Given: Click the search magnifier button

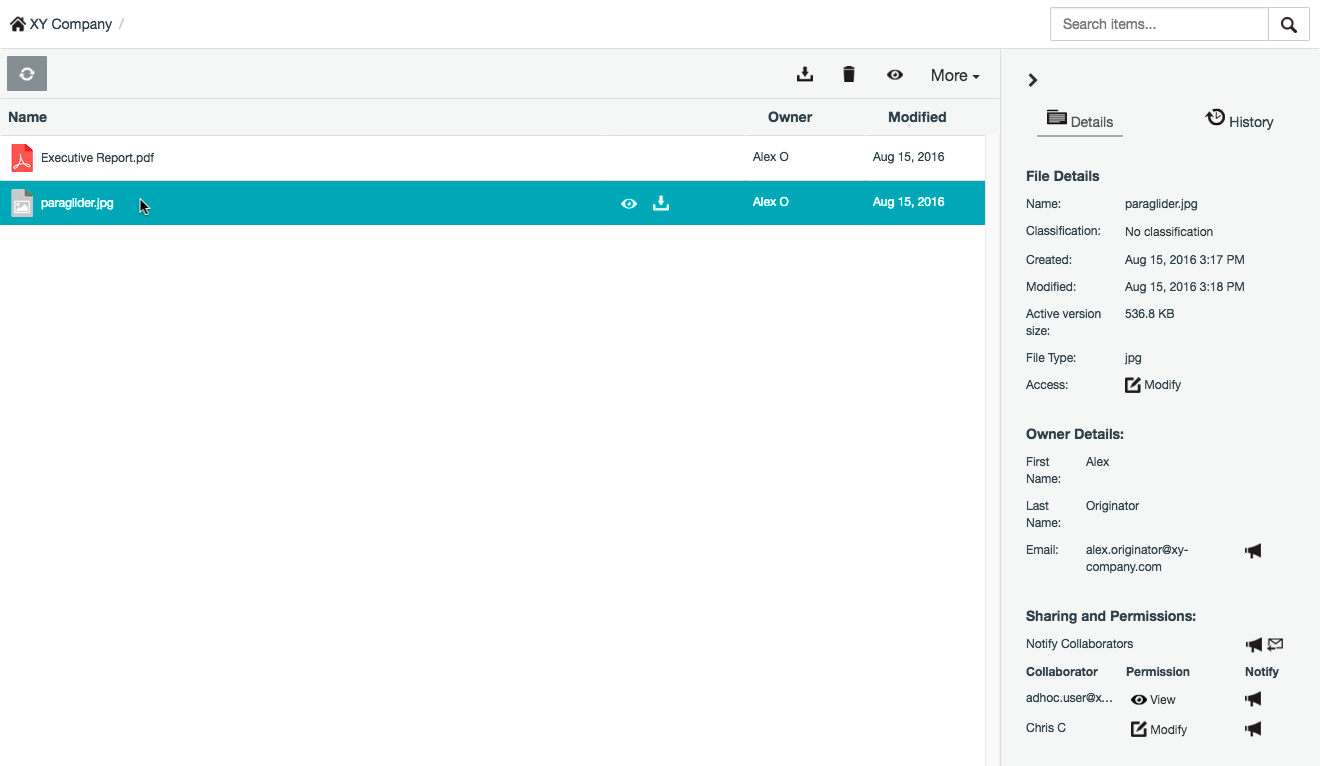Looking at the screenshot, I should (x=1288, y=25).
